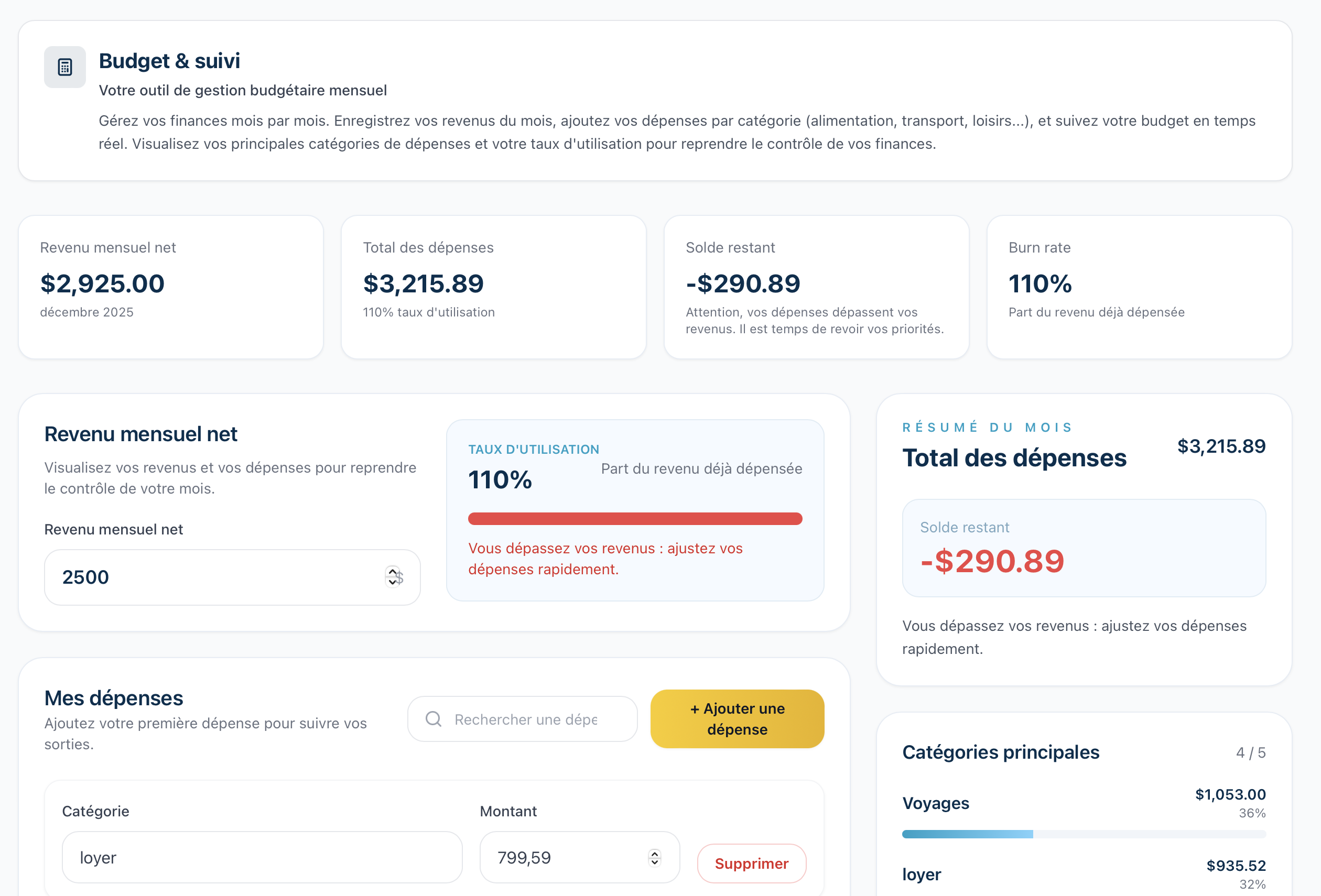Edit the Catégorie field containing loyer
Screen dimensions: 1321x896
pyautogui.click(x=262, y=857)
